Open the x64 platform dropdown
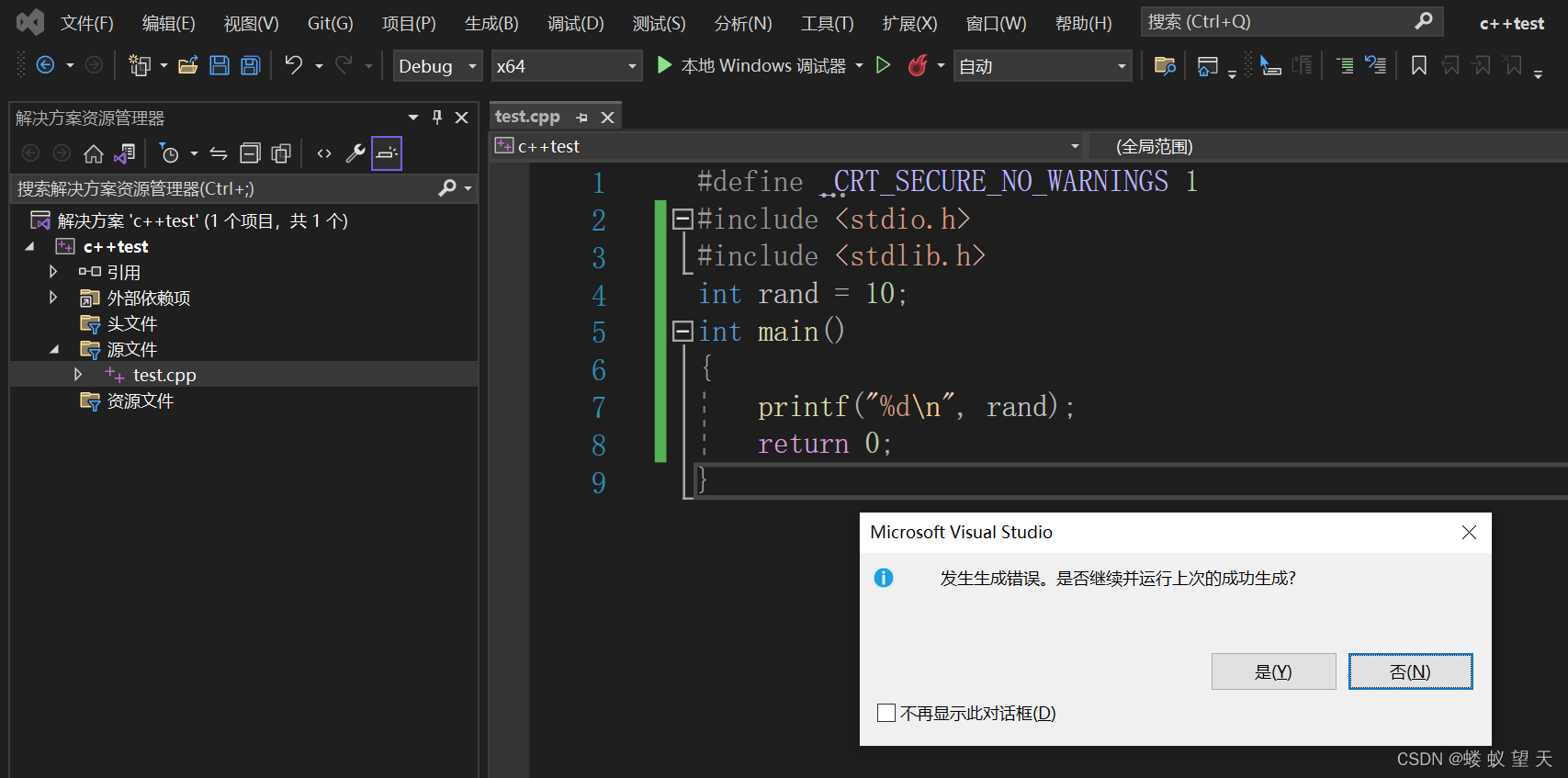Viewport: 1568px width, 778px height. pos(566,66)
